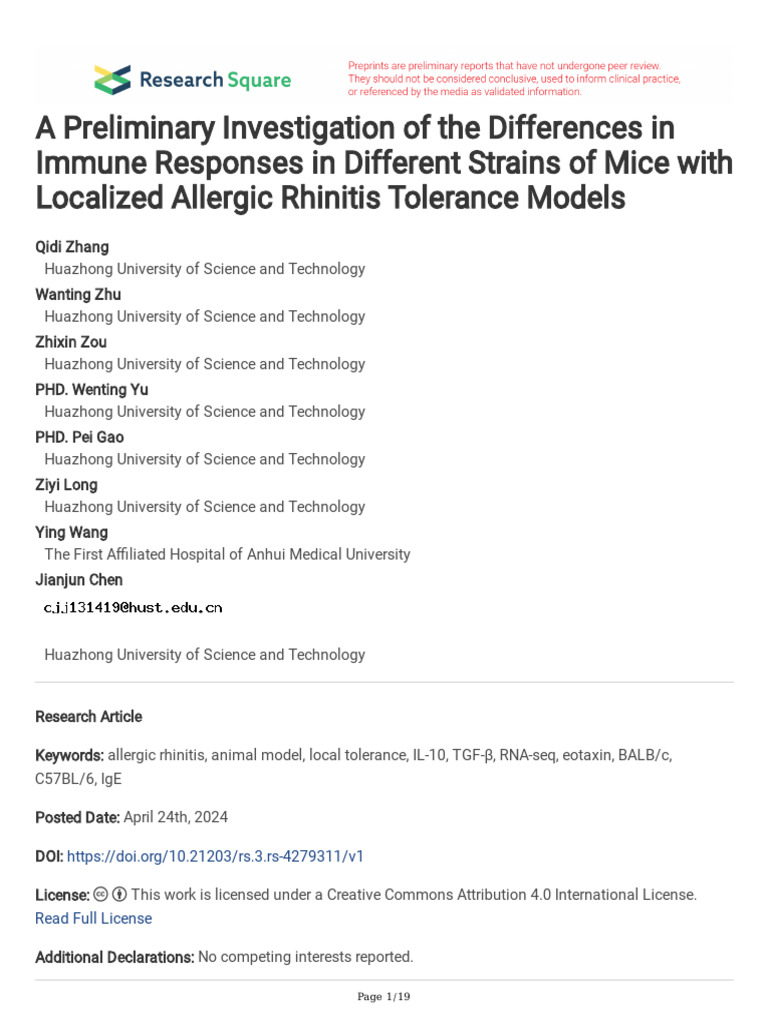
Task: Click the Keywords line text
Action: [x=353, y=767]
